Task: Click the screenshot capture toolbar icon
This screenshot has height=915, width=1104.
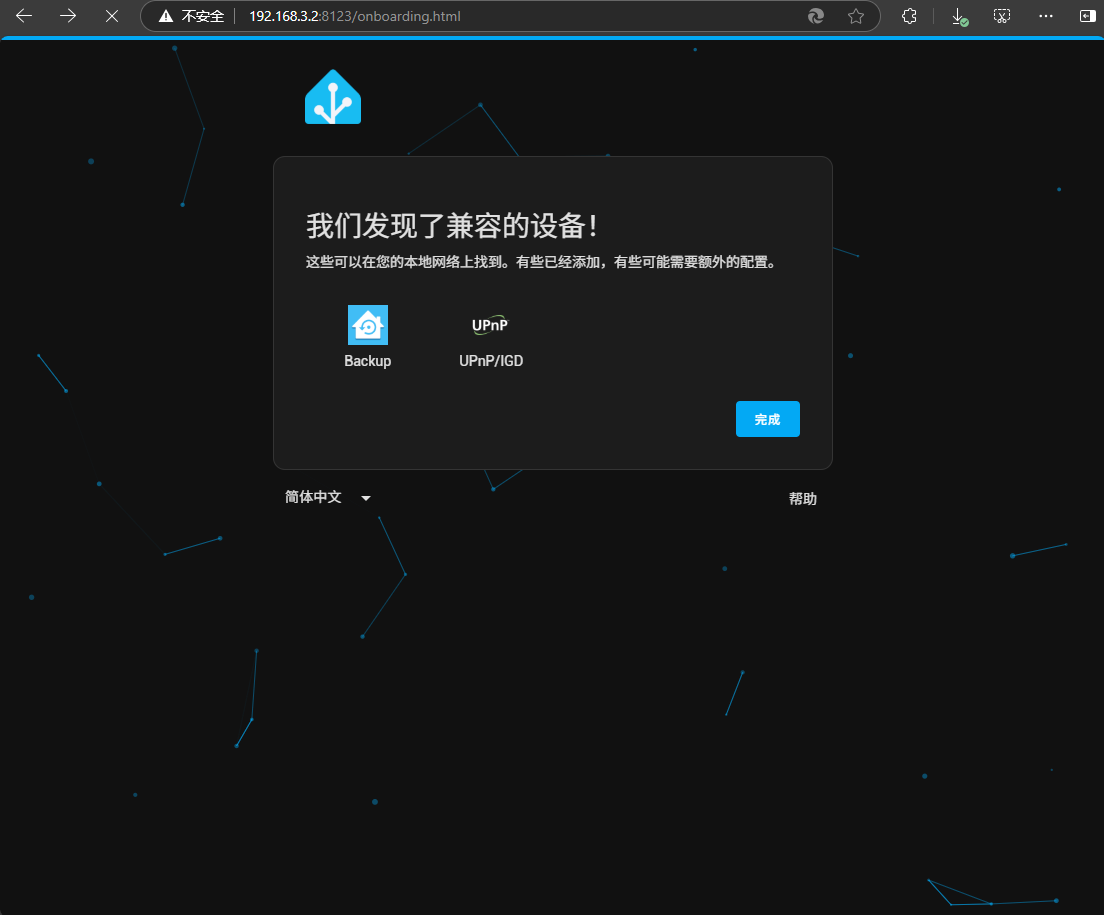Action: (x=1002, y=16)
